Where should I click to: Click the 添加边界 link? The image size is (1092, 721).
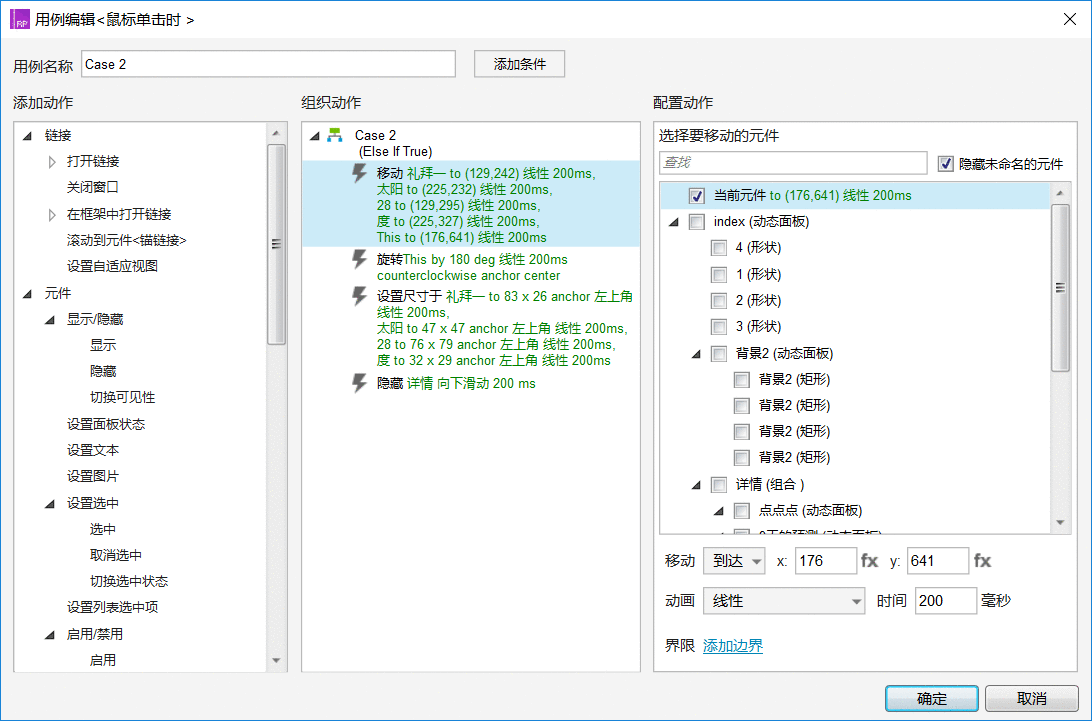coord(733,646)
